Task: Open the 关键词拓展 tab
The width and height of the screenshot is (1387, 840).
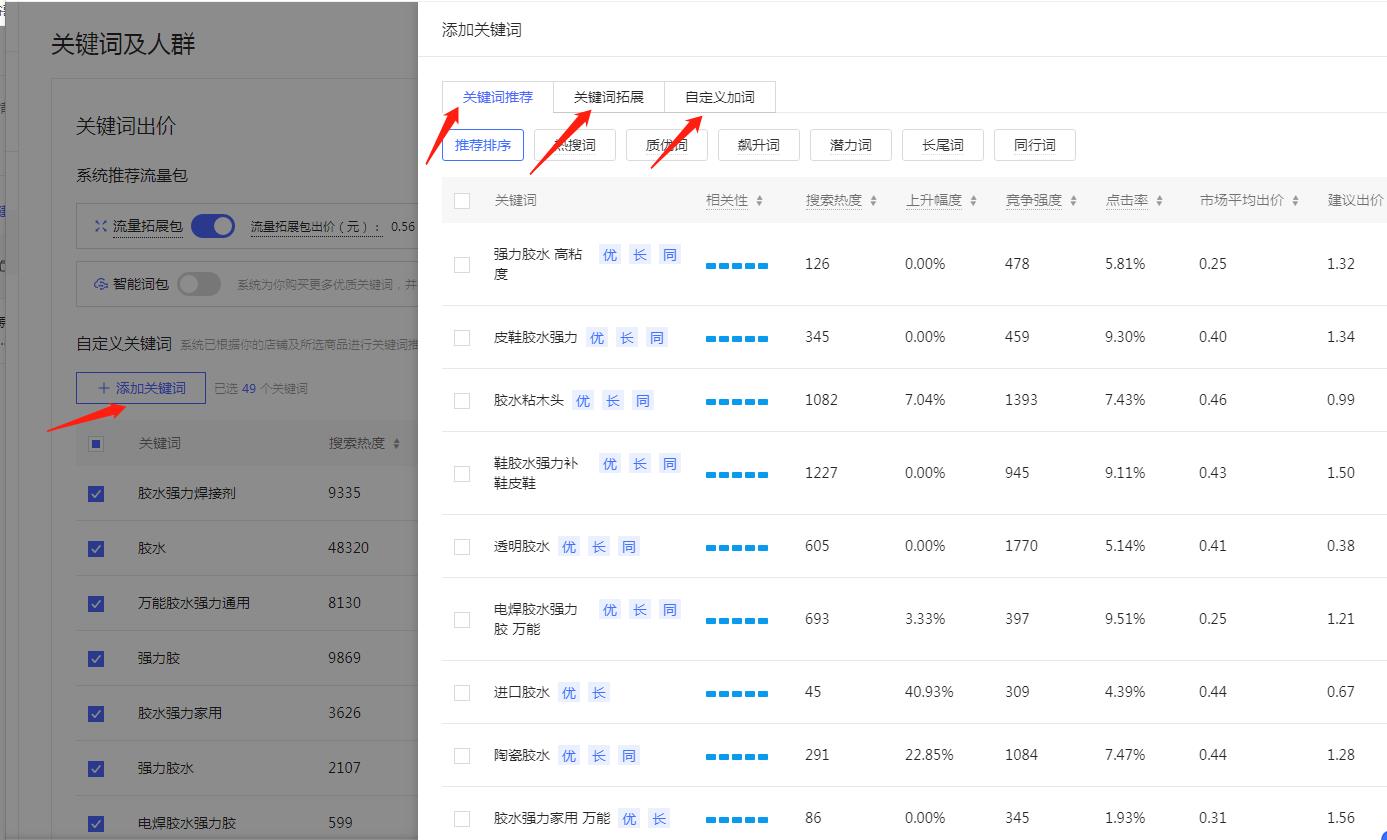Action: tap(609, 97)
